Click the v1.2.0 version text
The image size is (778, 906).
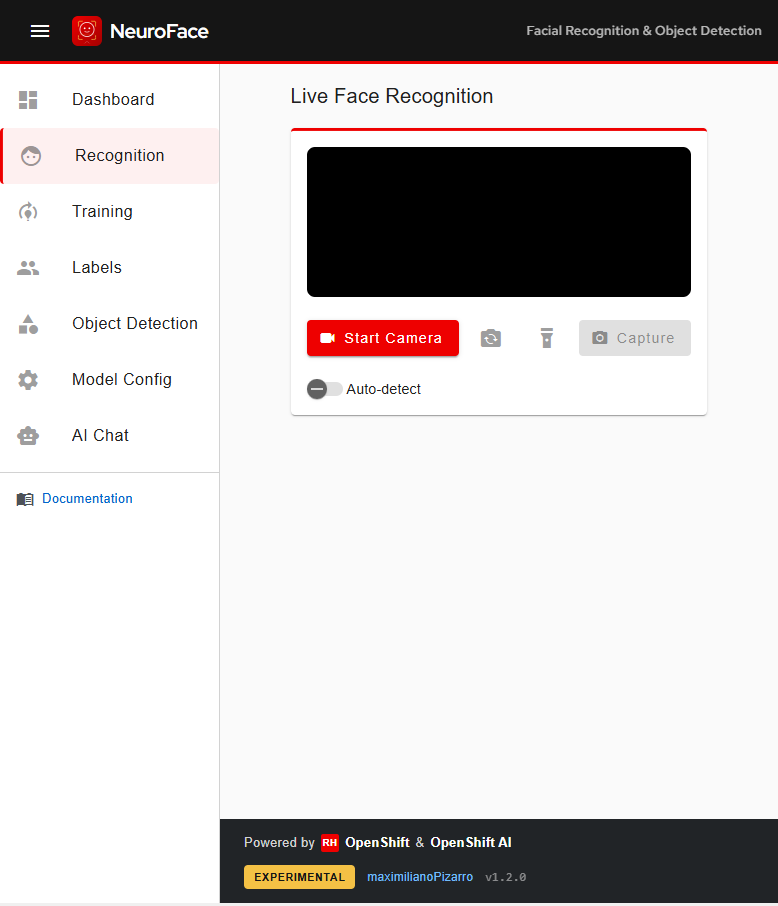pos(506,877)
